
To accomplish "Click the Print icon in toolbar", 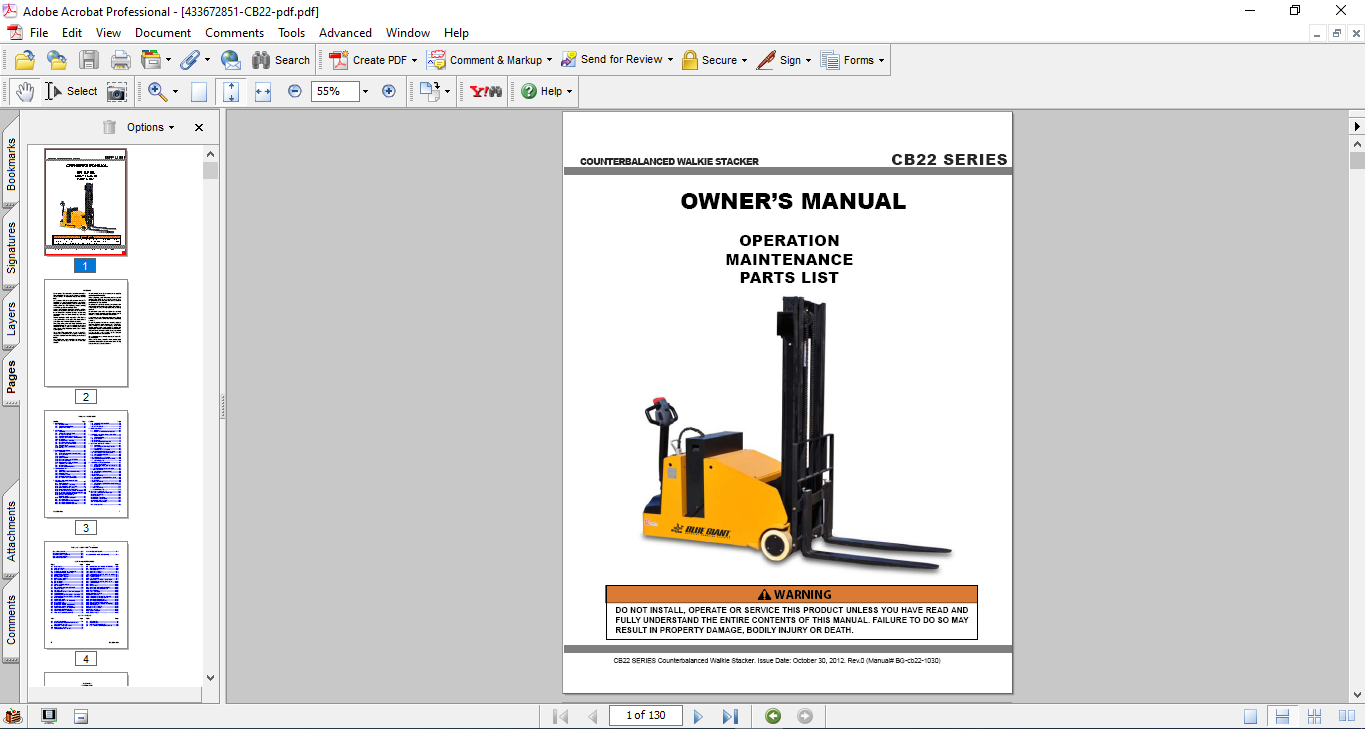I will pyautogui.click(x=121, y=60).
